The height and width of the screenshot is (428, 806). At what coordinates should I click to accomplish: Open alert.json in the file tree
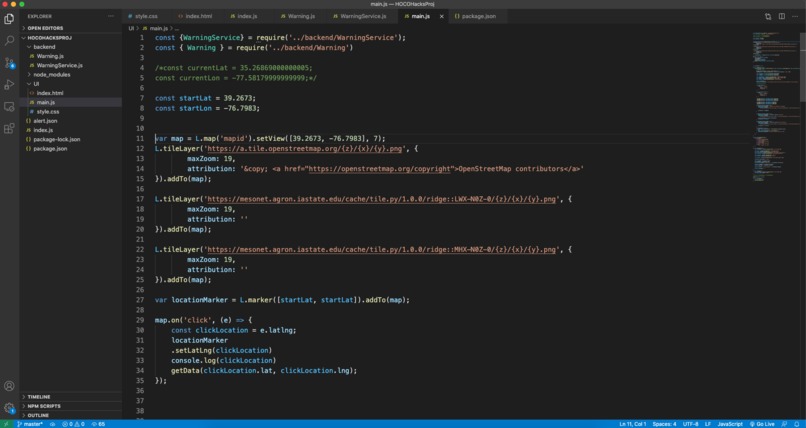[x=45, y=121]
